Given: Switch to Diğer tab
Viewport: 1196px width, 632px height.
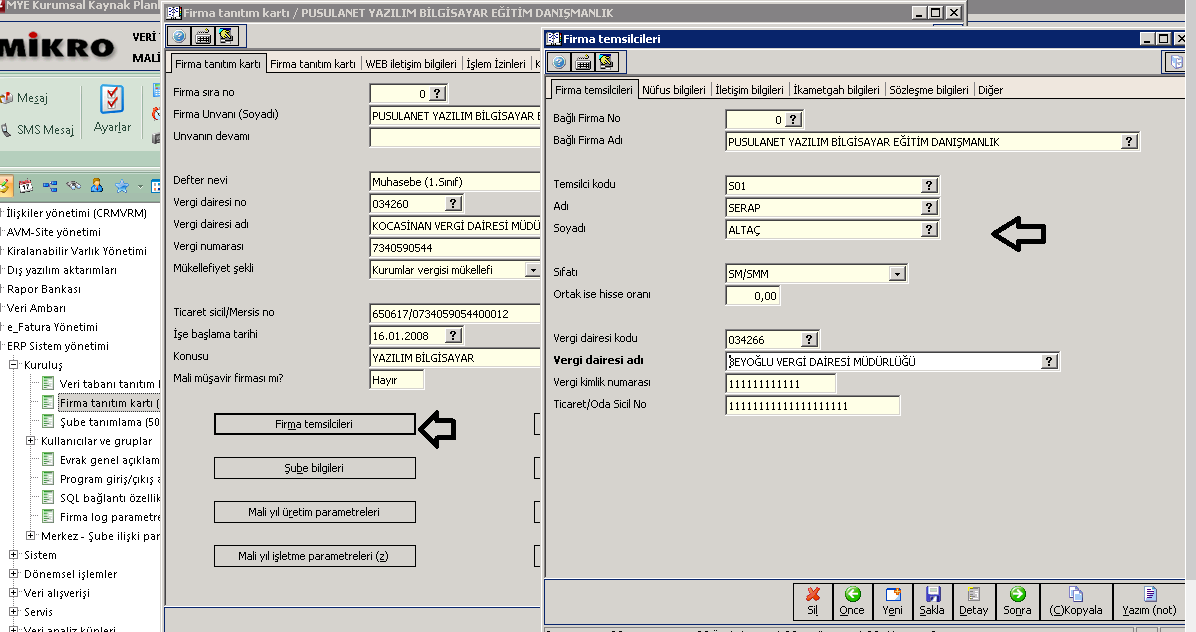Looking at the screenshot, I should pyautogui.click(x=990, y=90).
